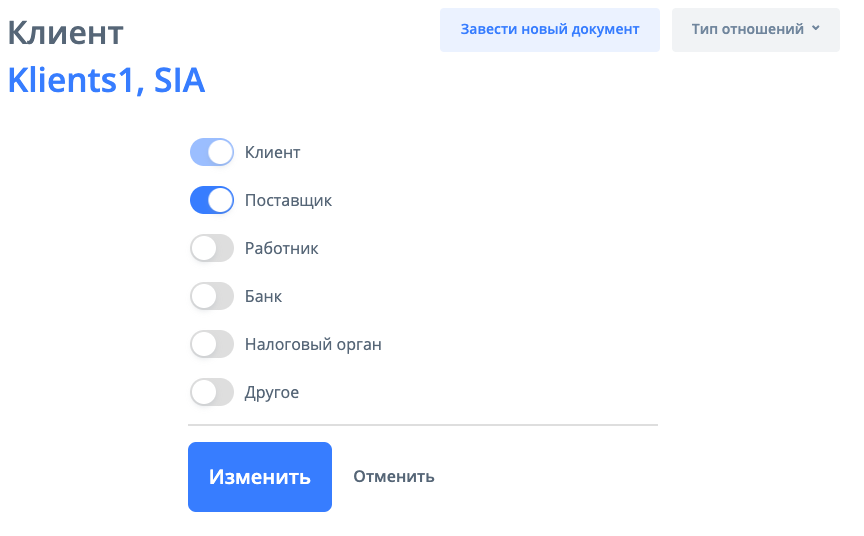Click the Тип отношений chevron arrow
Viewport: 864px width, 536px height.
tap(816, 29)
